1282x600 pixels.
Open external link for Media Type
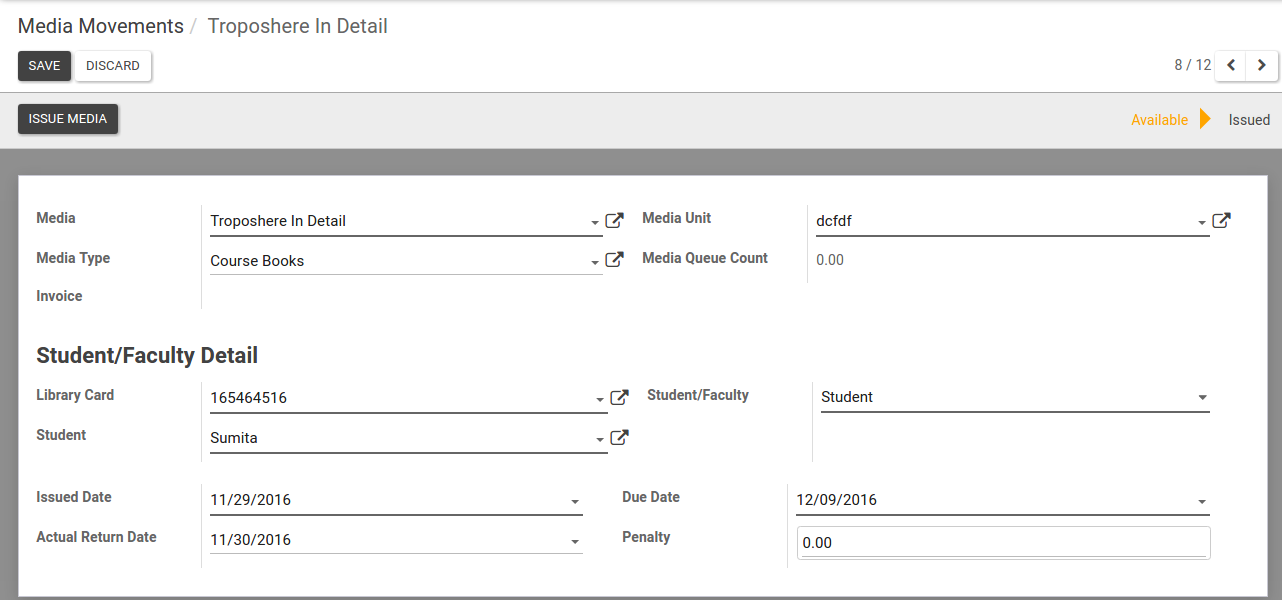(x=615, y=260)
